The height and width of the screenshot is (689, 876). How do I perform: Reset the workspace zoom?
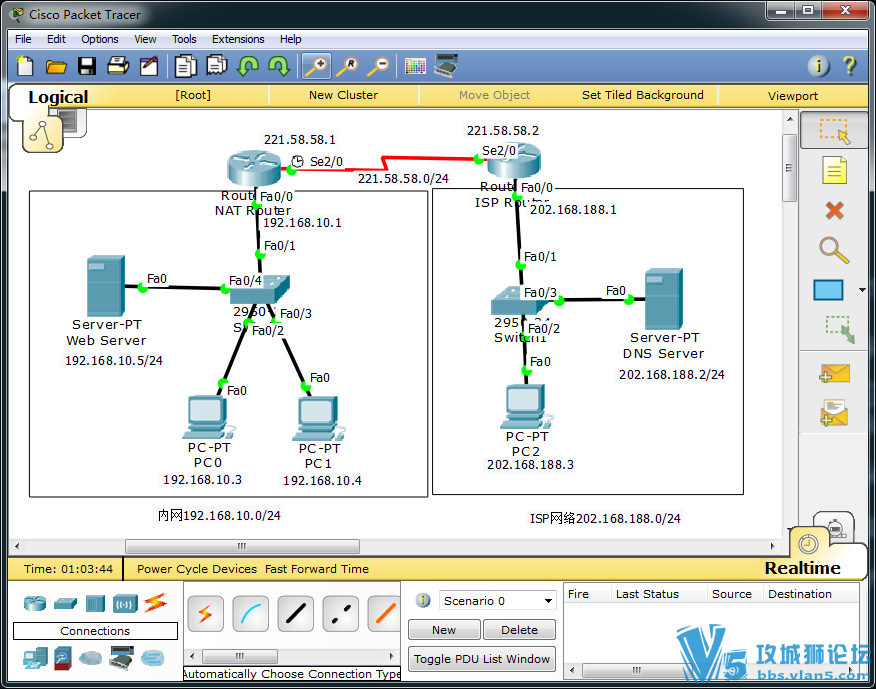347,66
